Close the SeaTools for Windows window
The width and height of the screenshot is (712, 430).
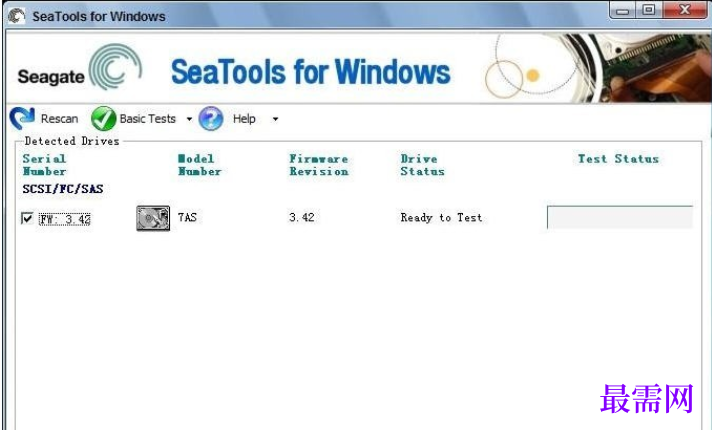pyautogui.click(x=685, y=10)
